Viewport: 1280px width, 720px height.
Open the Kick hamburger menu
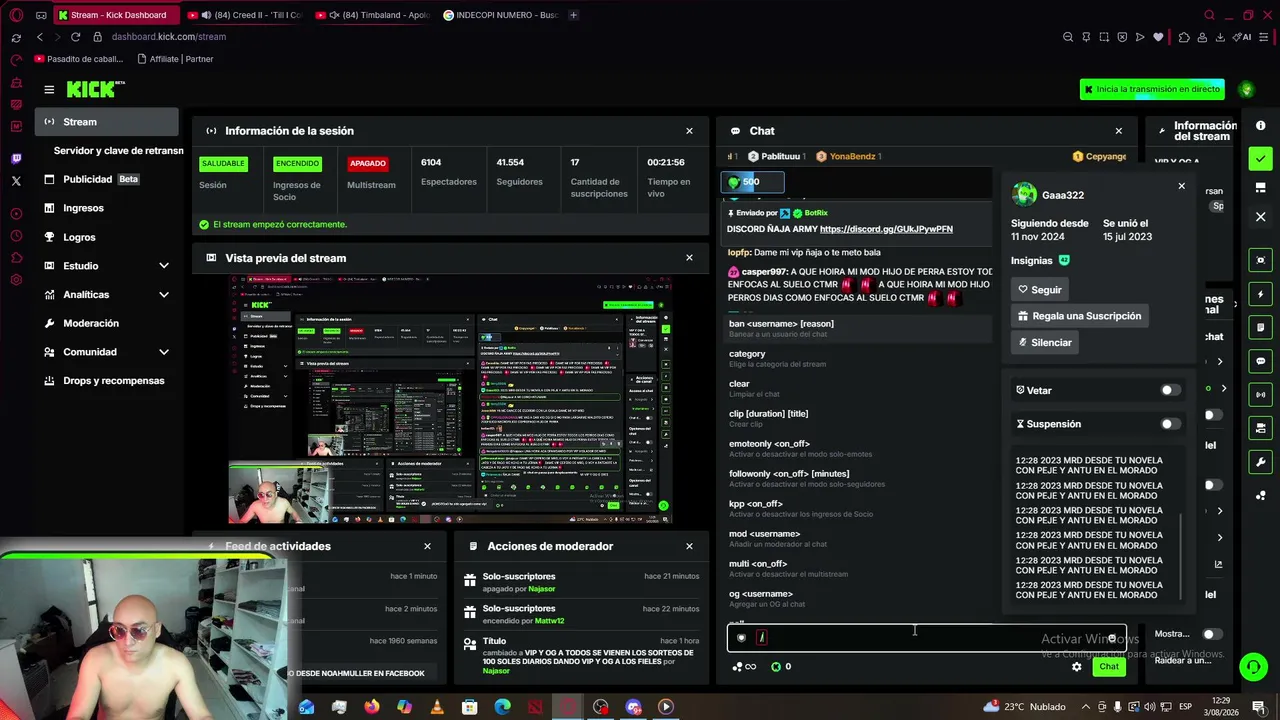pyautogui.click(x=49, y=89)
